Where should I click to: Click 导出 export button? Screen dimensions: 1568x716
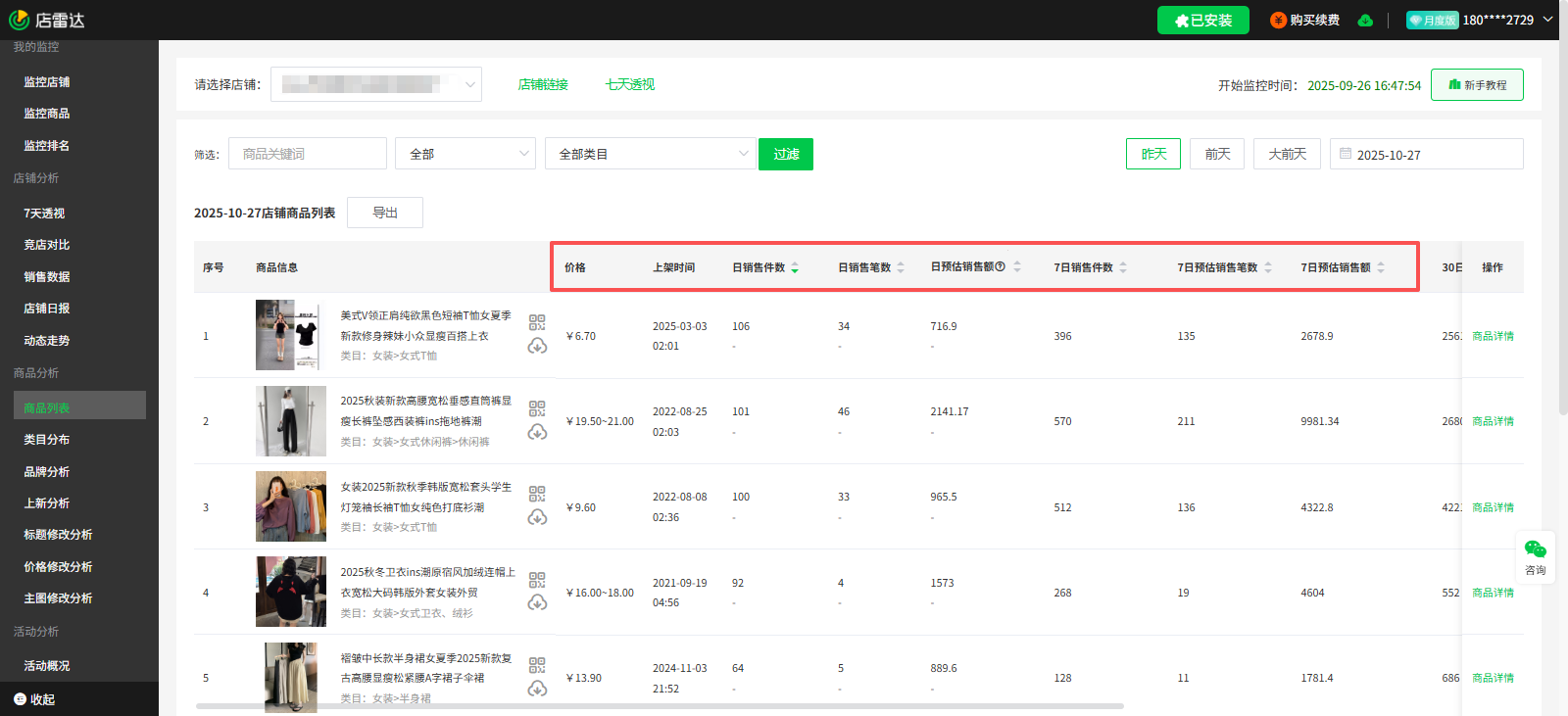tap(385, 213)
